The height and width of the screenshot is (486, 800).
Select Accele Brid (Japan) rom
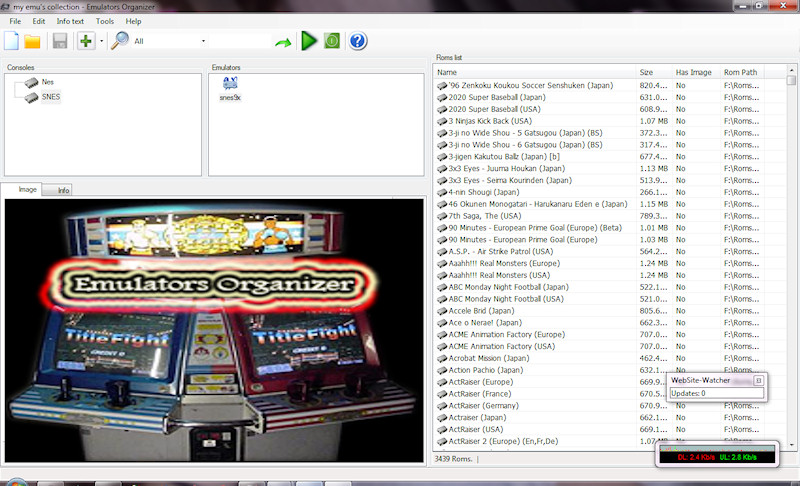click(x=481, y=311)
